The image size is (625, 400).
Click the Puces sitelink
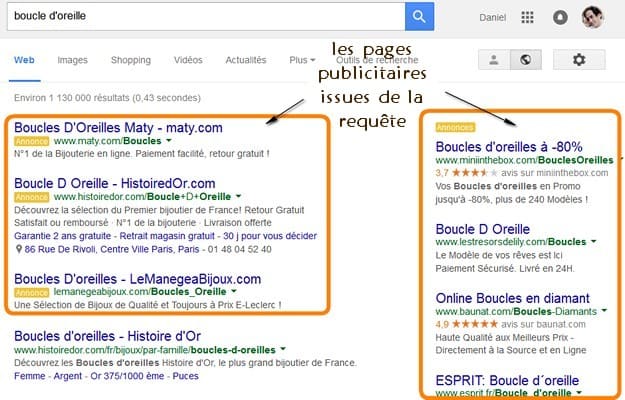[185, 376]
